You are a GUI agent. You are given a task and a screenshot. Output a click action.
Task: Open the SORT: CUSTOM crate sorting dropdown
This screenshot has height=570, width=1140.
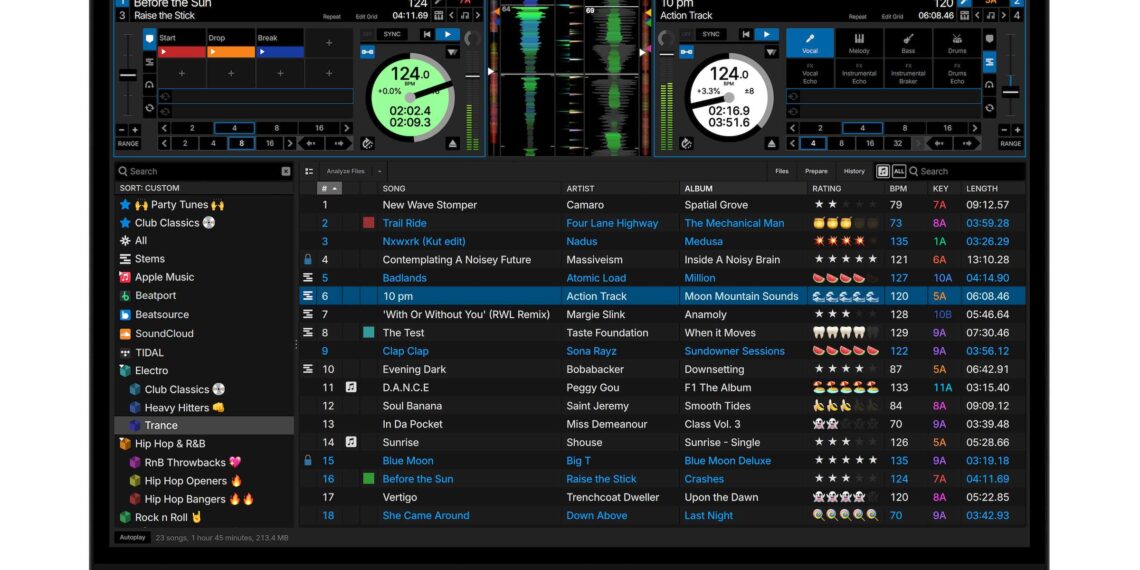[x=150, y=188]
